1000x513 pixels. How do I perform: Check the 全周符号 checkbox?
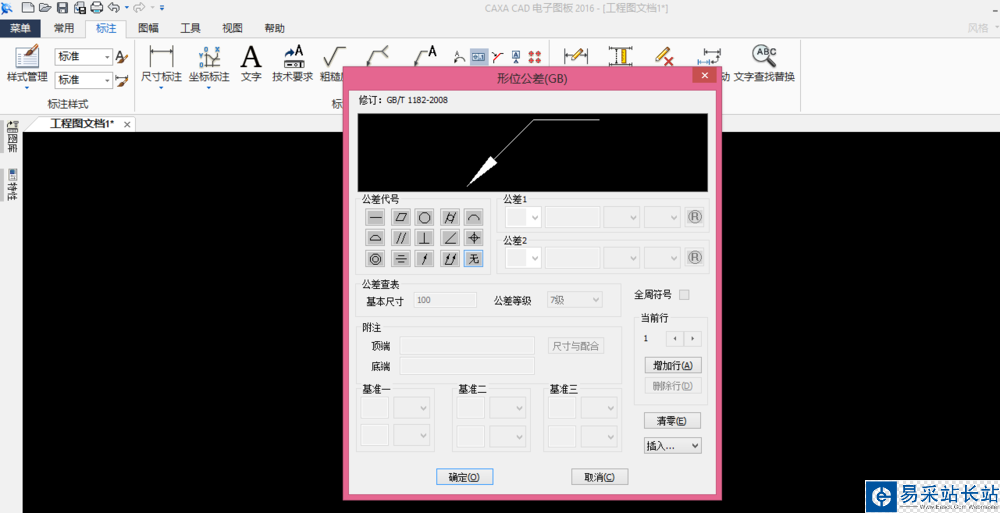click(x=684, y=295)
